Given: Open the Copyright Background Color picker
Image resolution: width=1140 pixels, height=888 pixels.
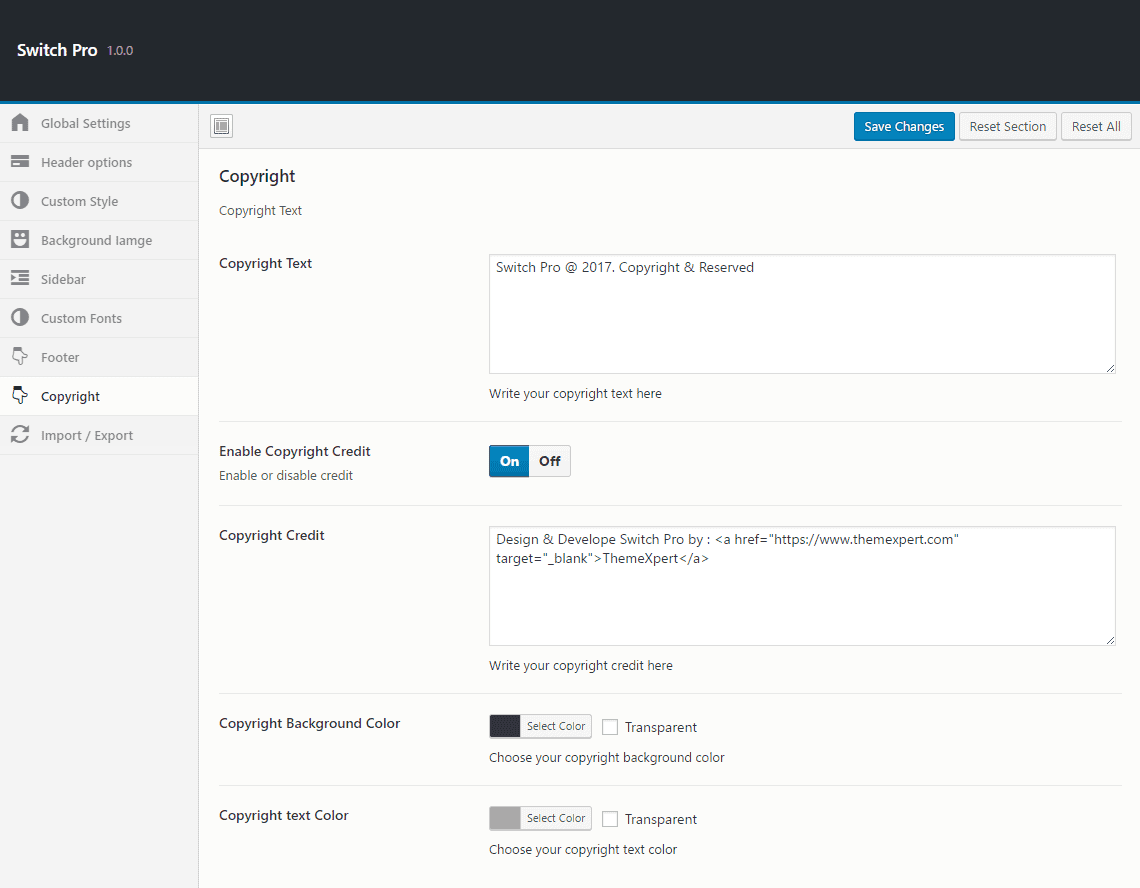Looking at the screenshot, I should point(556,726).
